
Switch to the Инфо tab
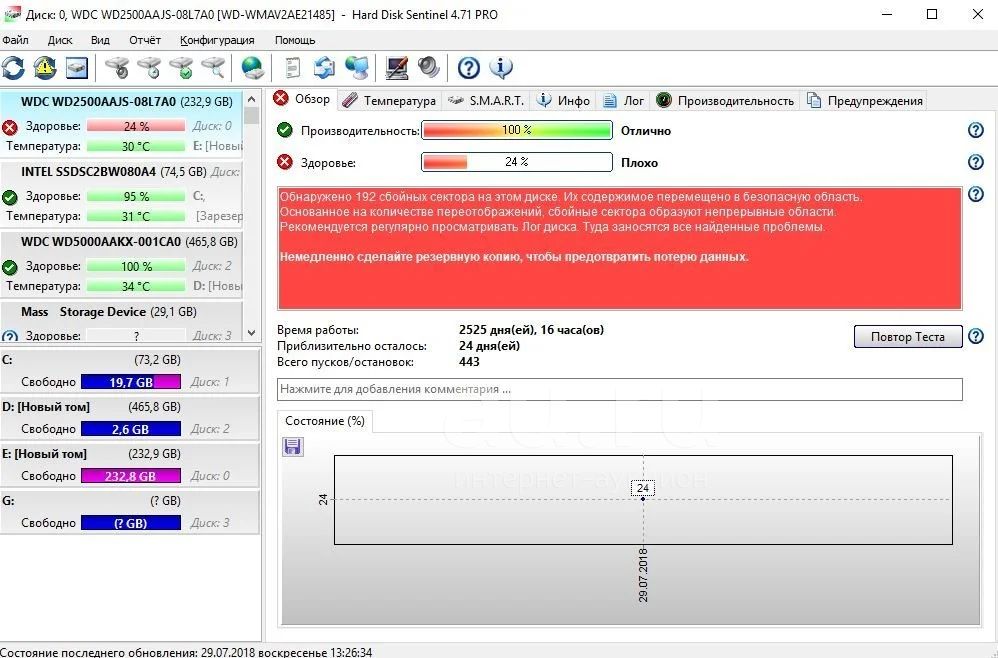pyautogui.click(x=564, y=101)
